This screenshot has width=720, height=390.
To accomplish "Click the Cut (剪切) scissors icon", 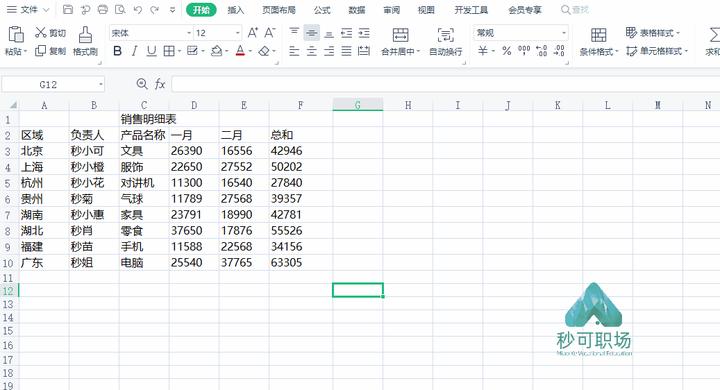I will [41, 32].
